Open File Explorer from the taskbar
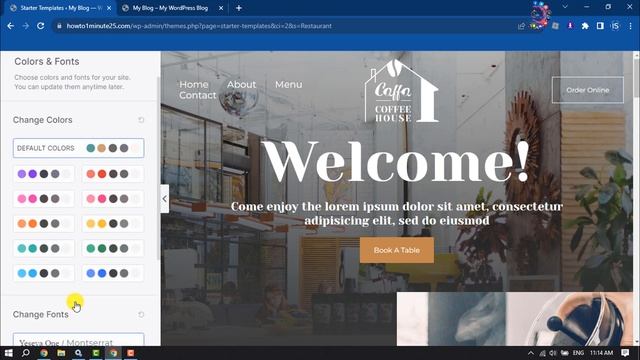 61,353
